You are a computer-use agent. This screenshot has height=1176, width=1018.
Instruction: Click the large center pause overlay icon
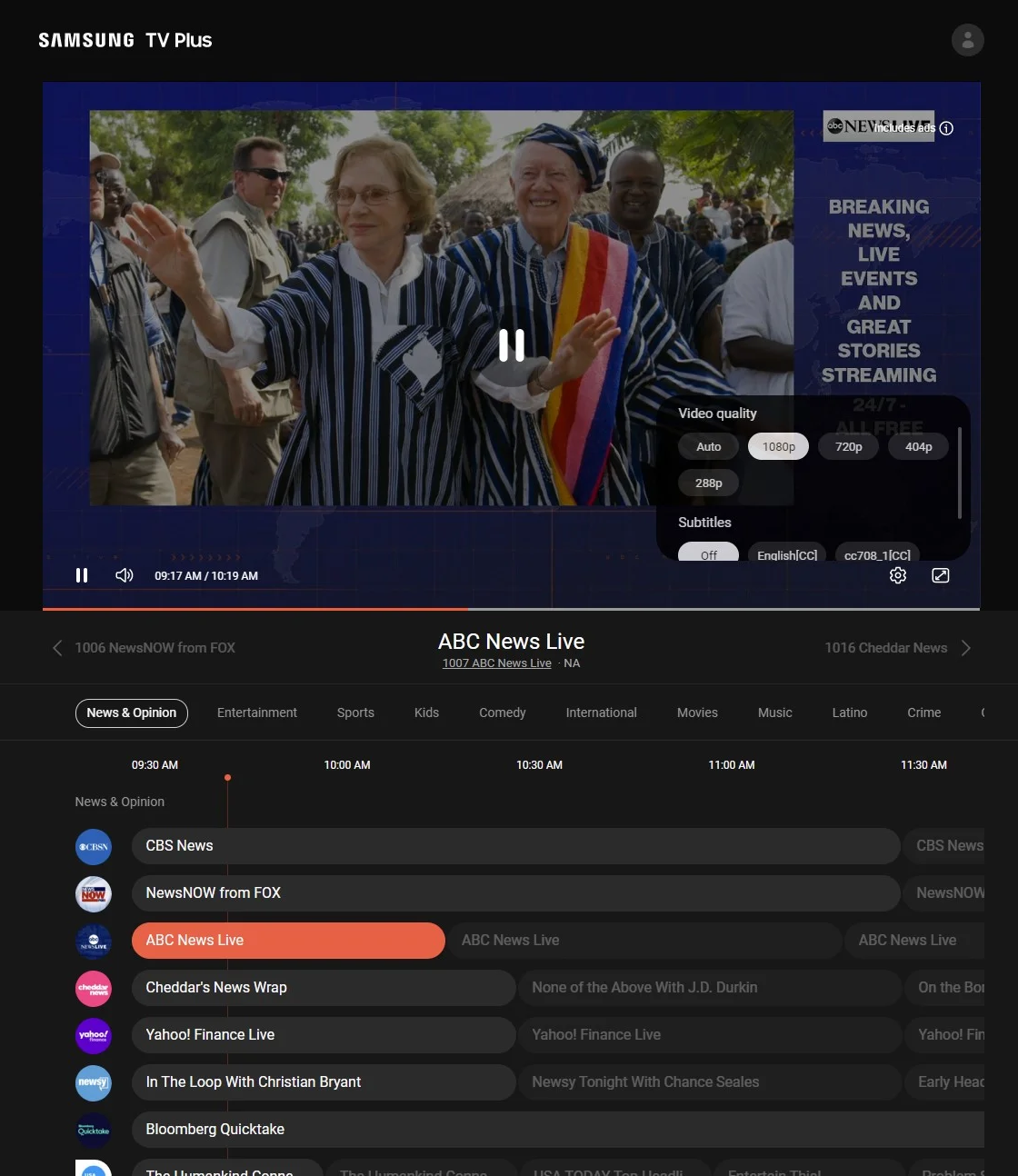coord(512,345)
